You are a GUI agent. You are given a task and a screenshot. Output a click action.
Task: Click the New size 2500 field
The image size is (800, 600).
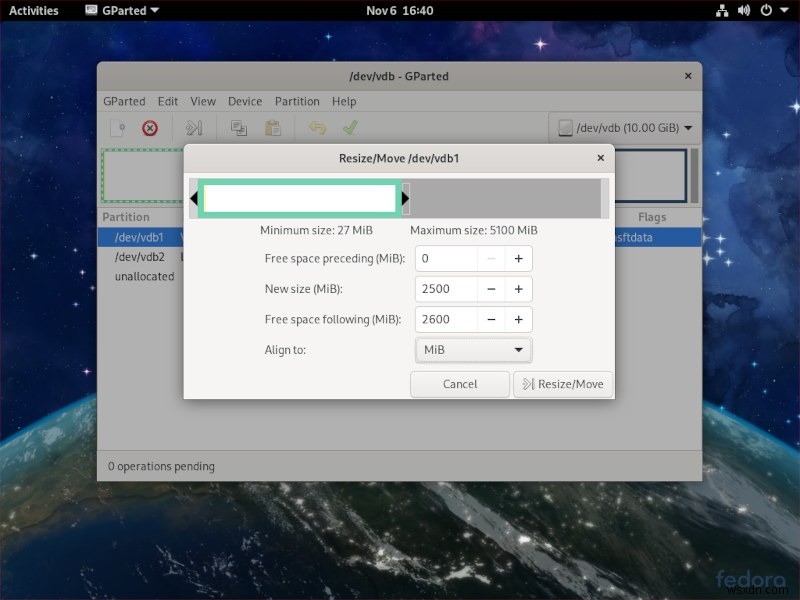(x=446, y=289)
